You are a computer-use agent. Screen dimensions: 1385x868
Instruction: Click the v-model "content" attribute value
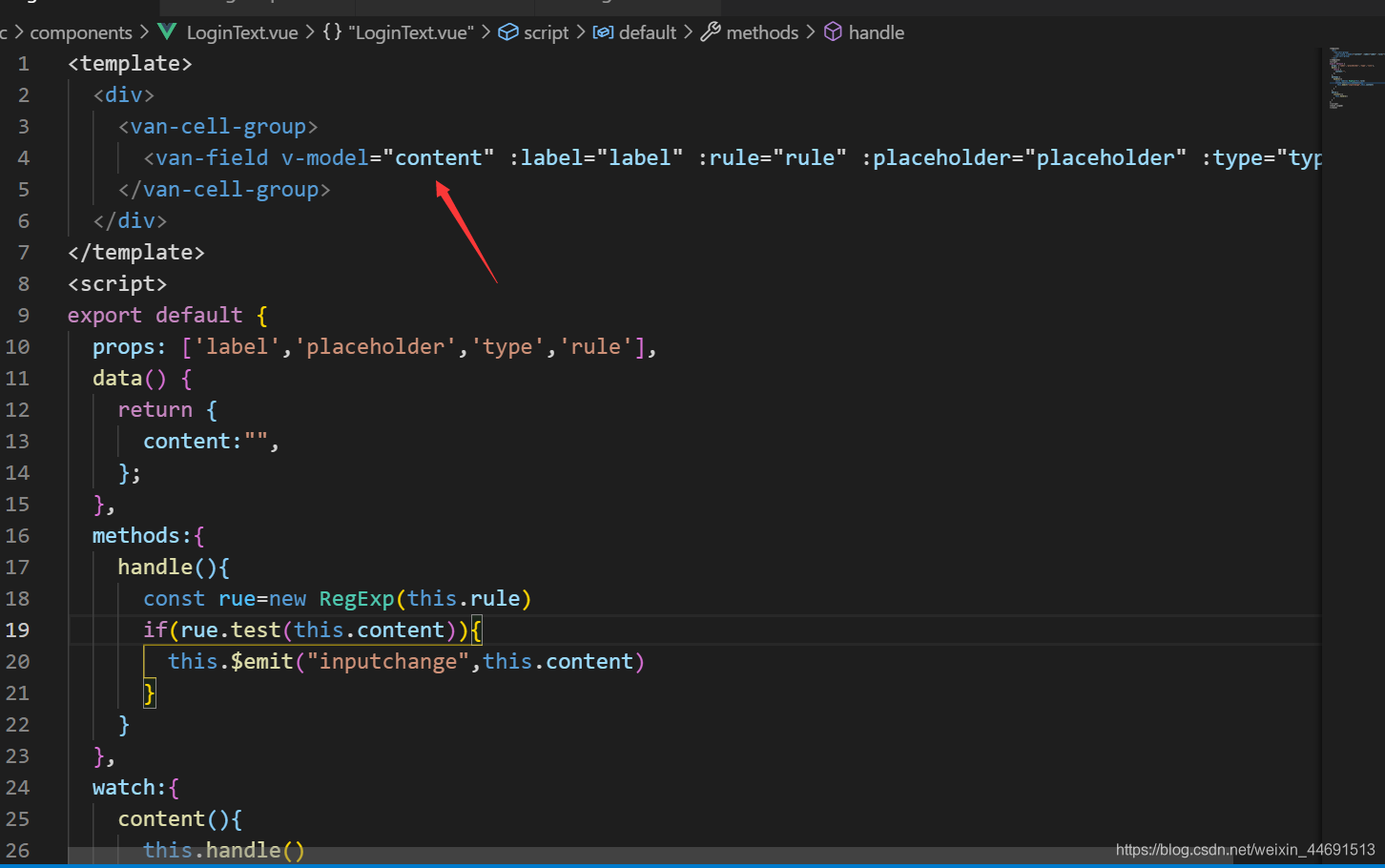coord(439,157)
